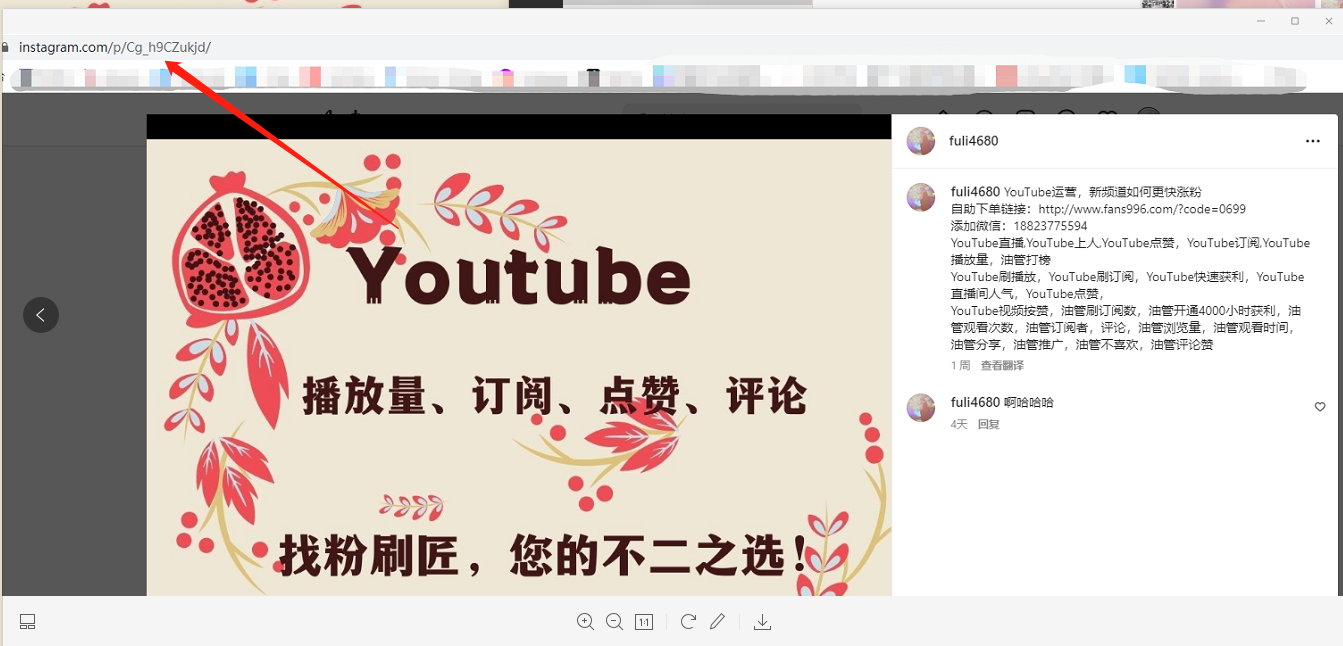Open the thumbnail layout icon in the bottom-left corner
The height and width of the screenshot is (646, 1343).
[x=28, y=622]
